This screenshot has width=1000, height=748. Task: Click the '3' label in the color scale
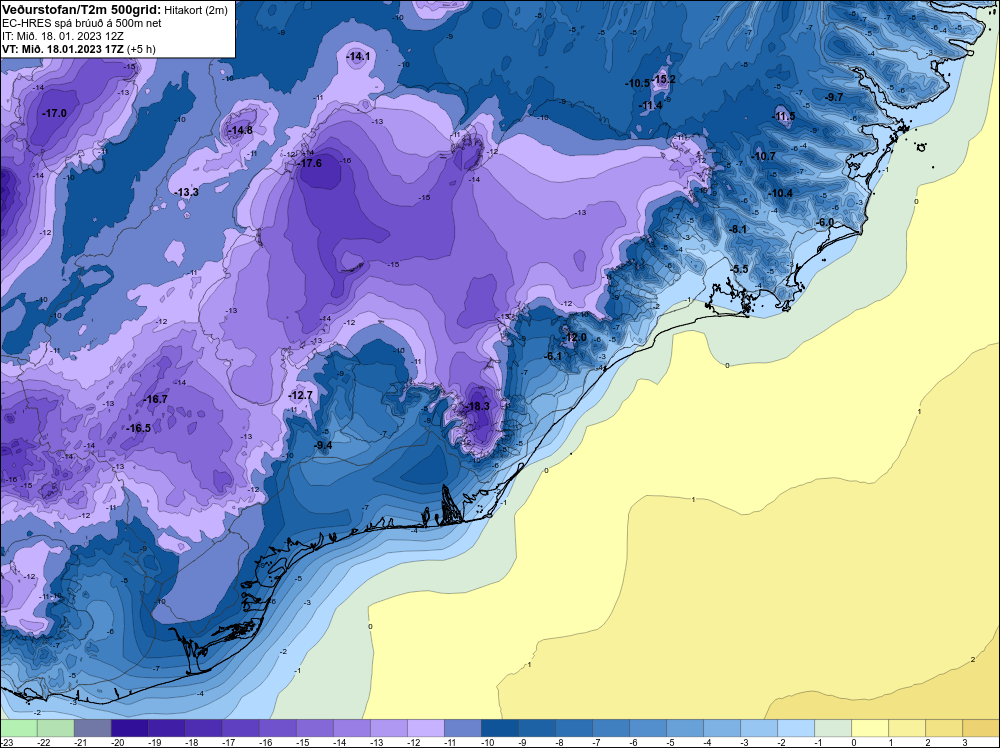pos(965,742)
